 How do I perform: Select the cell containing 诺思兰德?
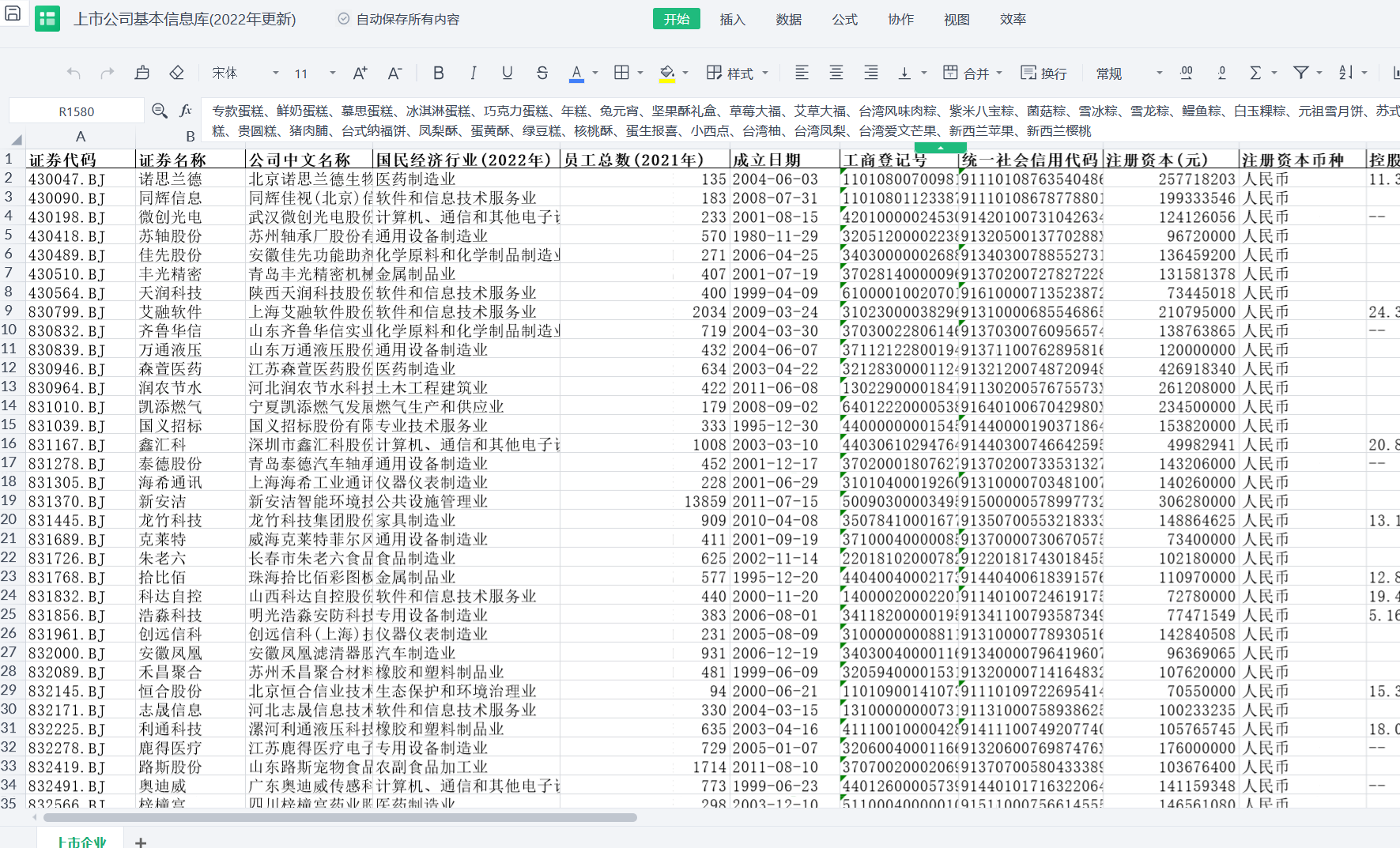(191, 179)
